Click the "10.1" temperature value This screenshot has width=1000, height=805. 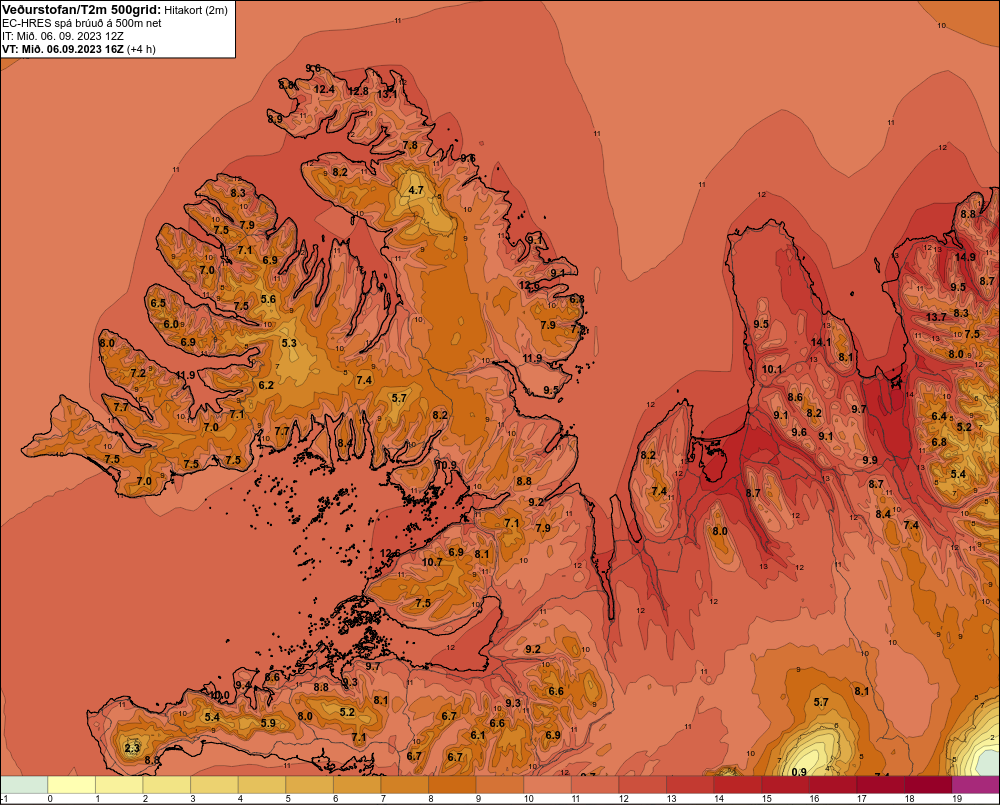tap(772, 369)
